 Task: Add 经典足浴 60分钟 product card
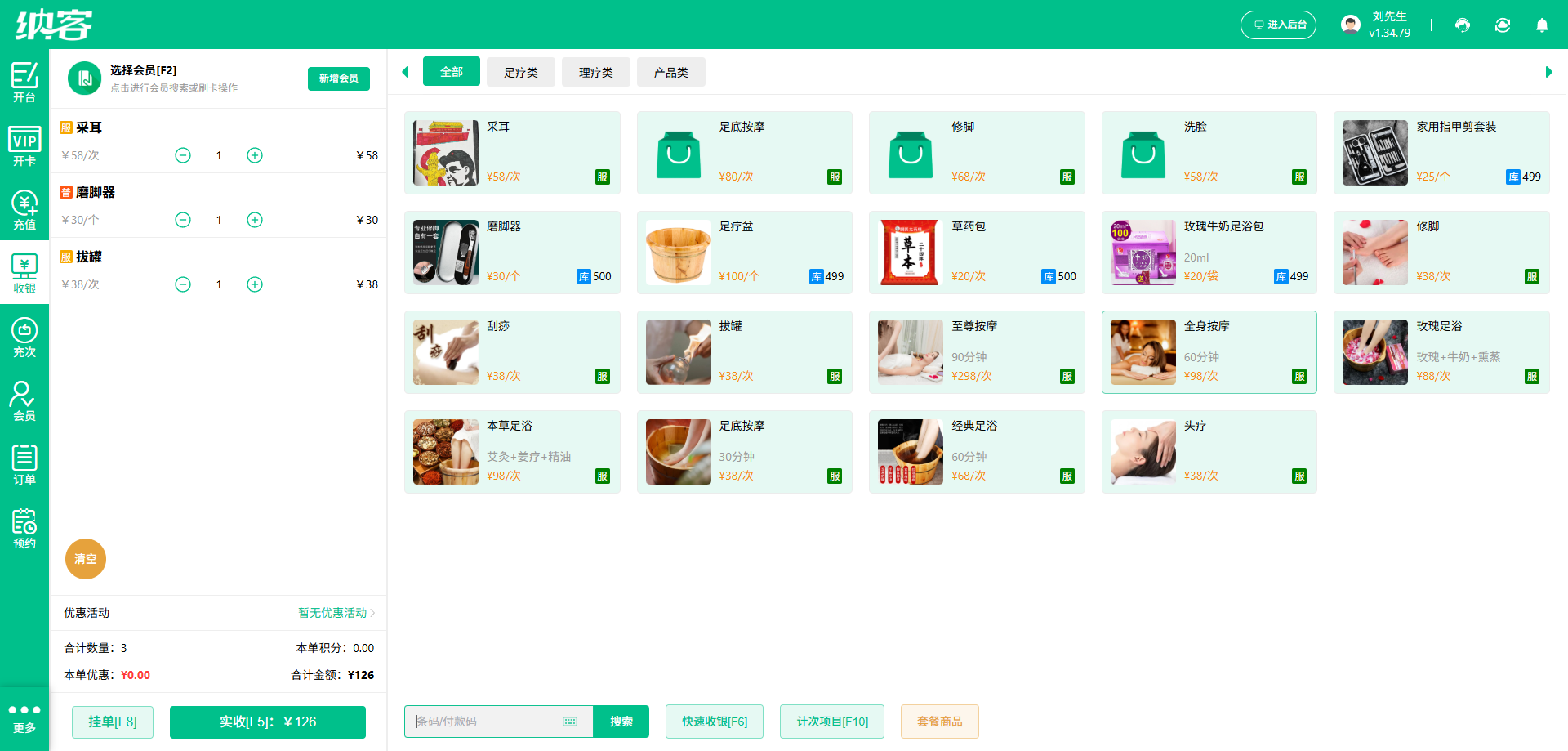pyautogui.click(x=977, y=452)
